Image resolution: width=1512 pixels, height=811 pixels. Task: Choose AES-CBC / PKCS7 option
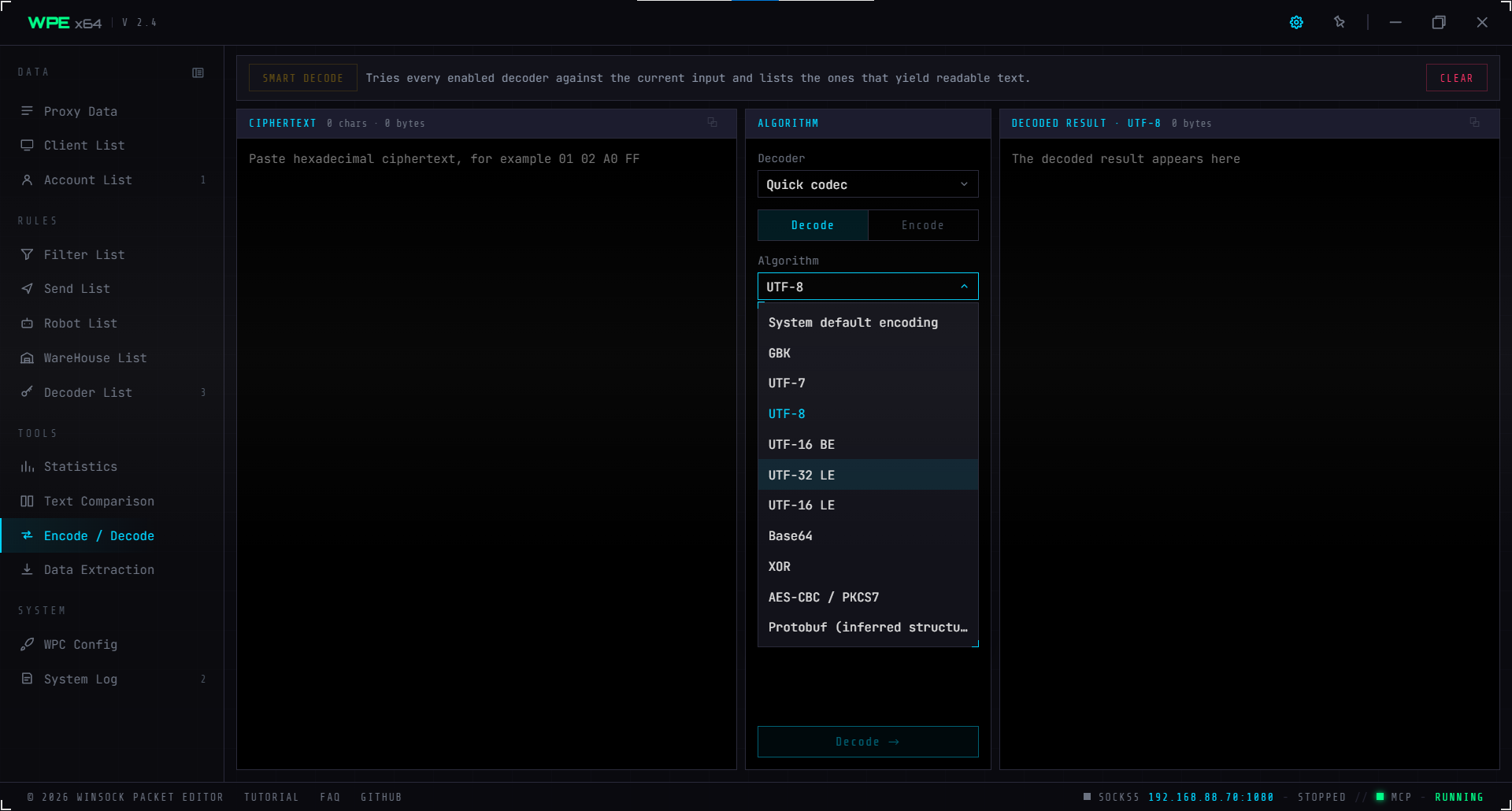868,597
